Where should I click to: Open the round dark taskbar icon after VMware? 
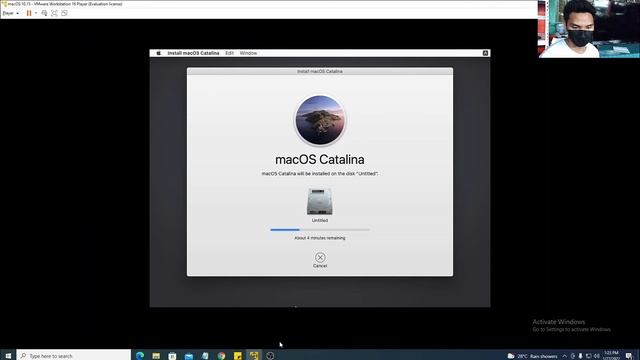pos(270,356)
